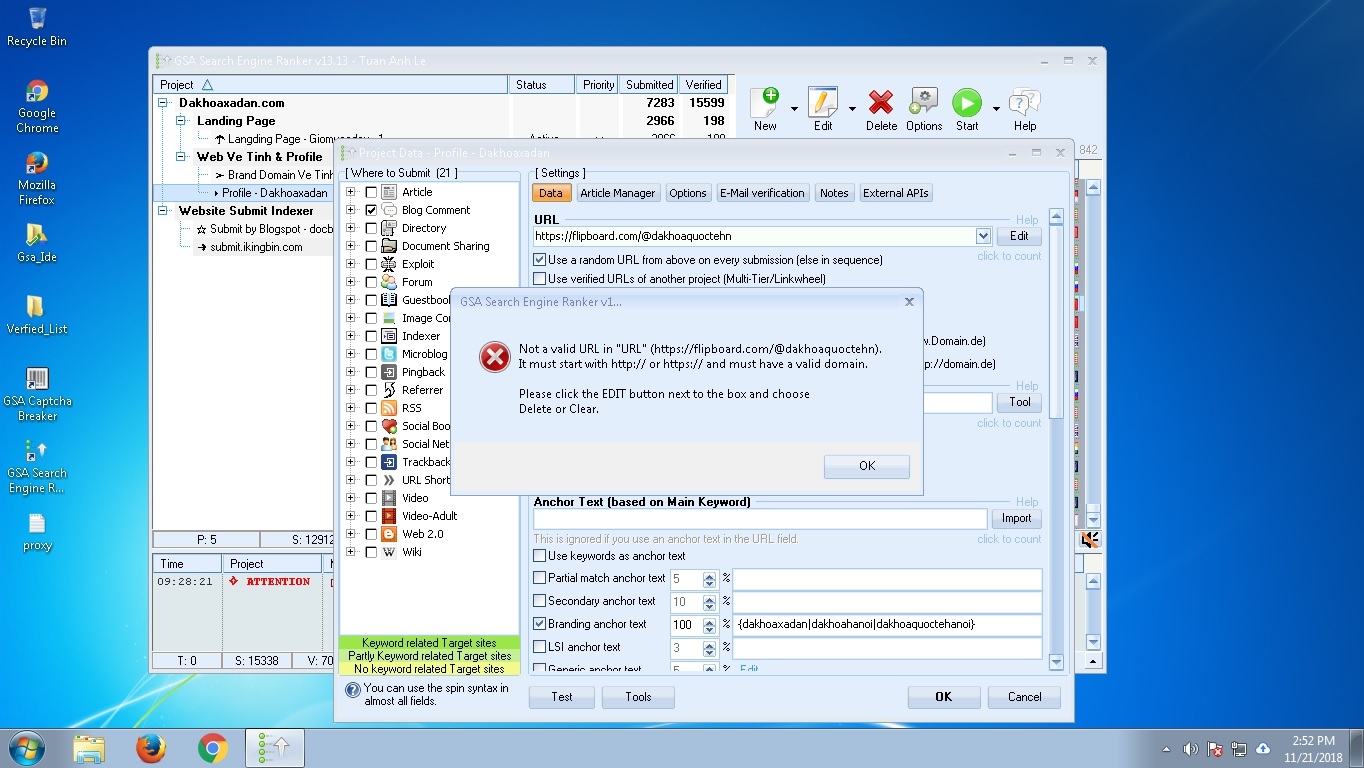
Task: Switch to the Article Manager tab
Action: 618,193
